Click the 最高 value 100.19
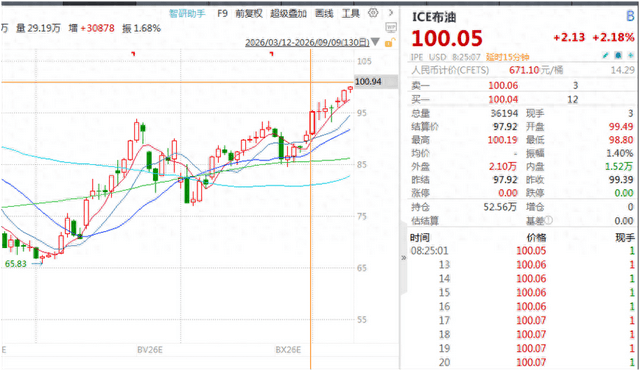Image resolution: width=640 pixels, height=371 pixels. coord(502,140)
